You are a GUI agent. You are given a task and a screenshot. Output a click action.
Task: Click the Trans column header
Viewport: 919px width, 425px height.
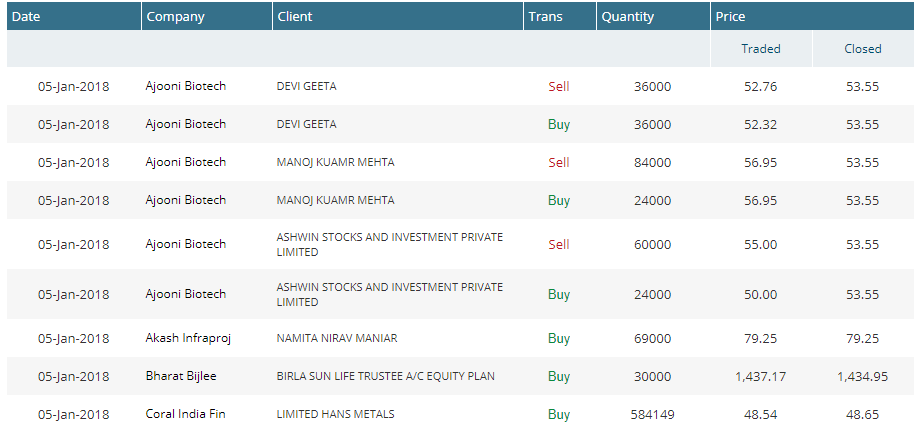tap(545, 17)
